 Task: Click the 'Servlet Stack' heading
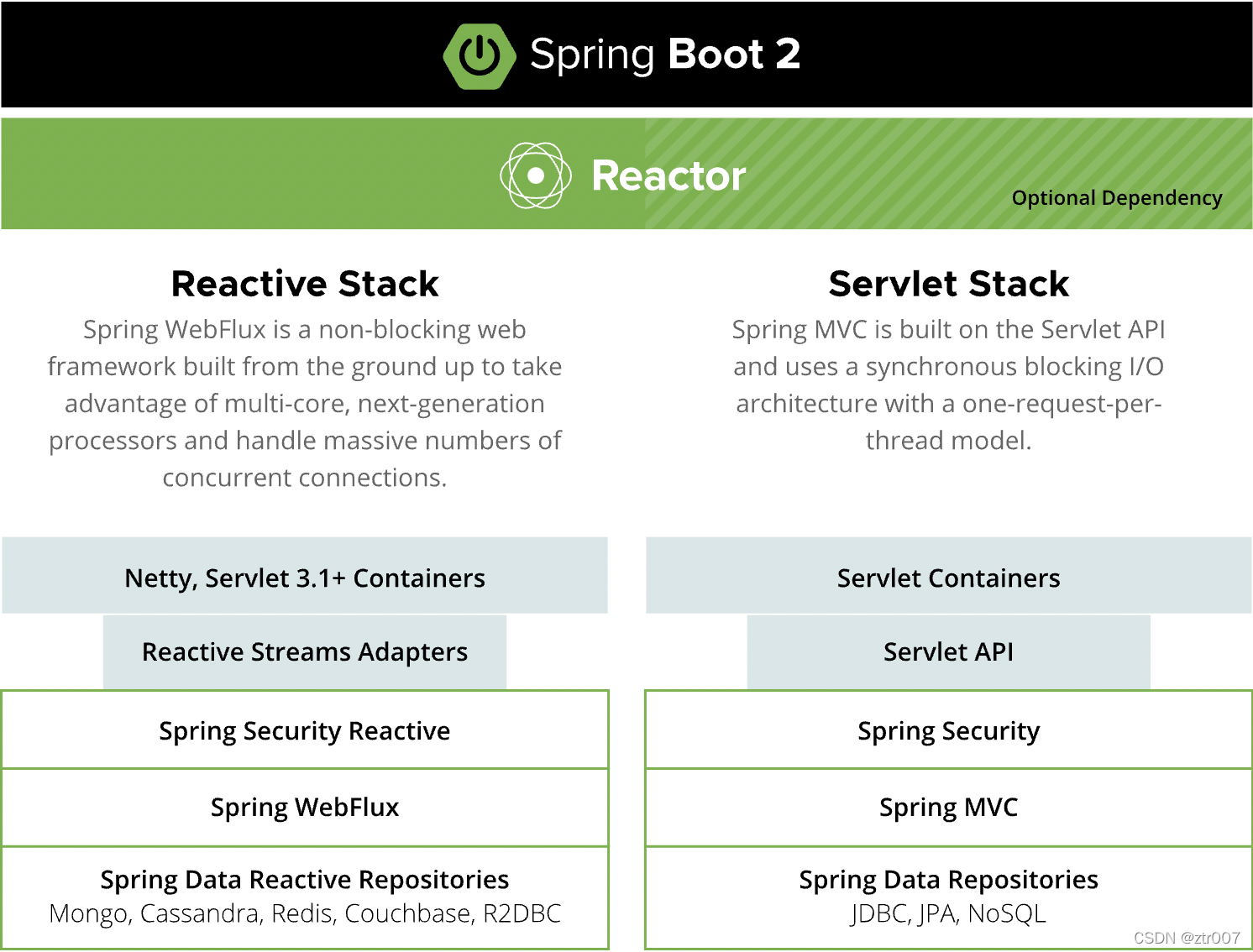pos(949,284)
